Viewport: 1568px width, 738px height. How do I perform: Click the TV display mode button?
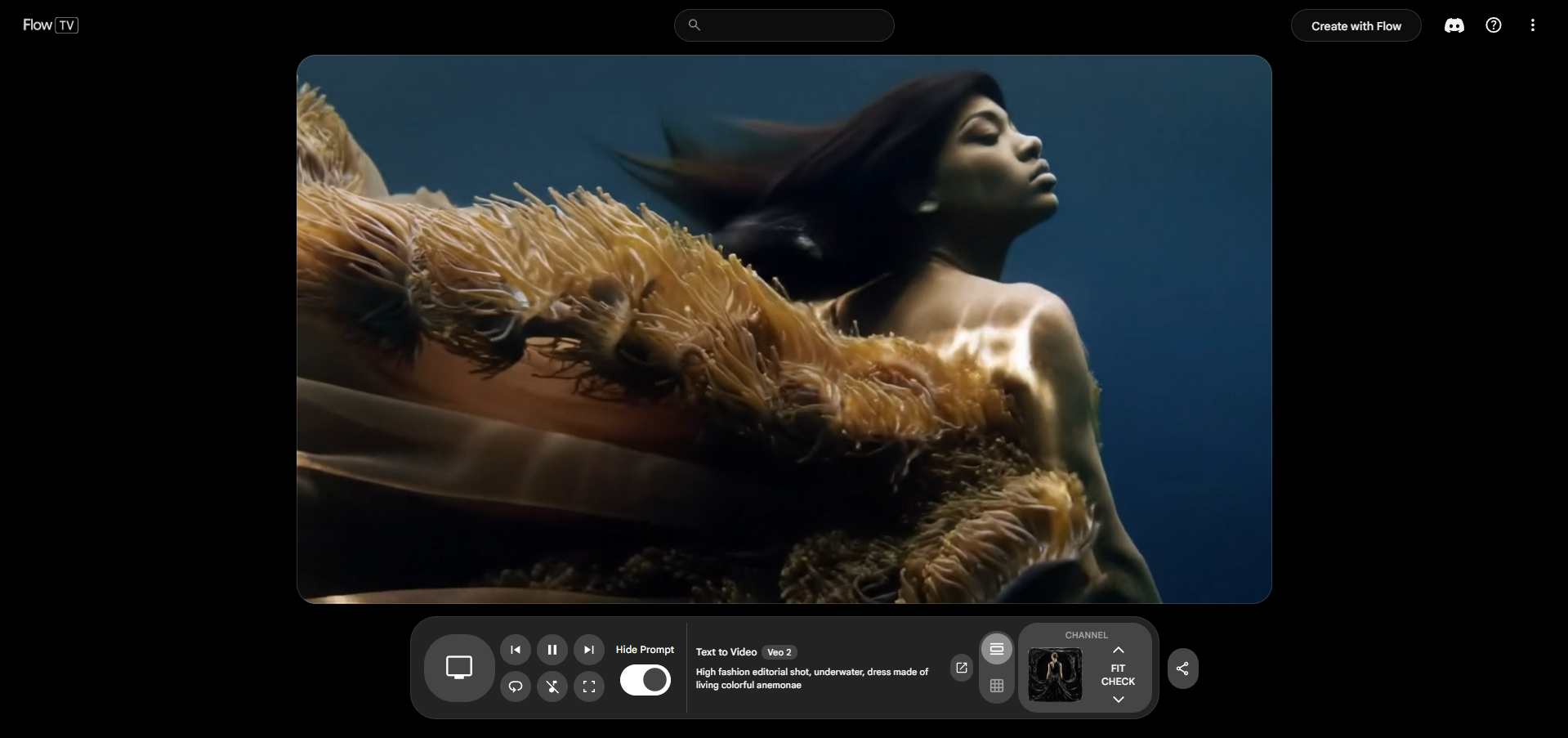[x=459, y=668]
